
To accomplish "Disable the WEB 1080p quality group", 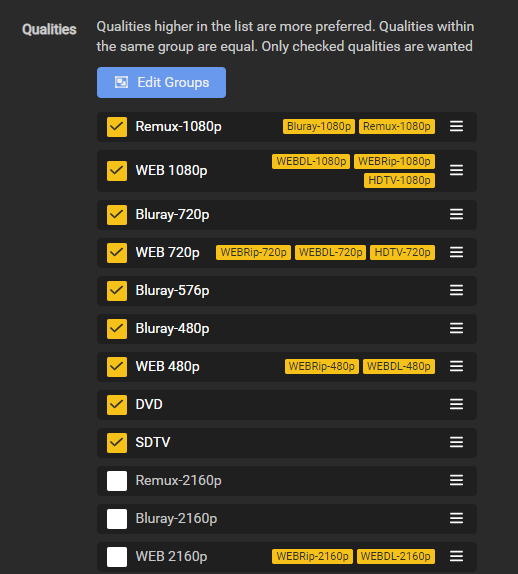I will (x=117, y=171).
